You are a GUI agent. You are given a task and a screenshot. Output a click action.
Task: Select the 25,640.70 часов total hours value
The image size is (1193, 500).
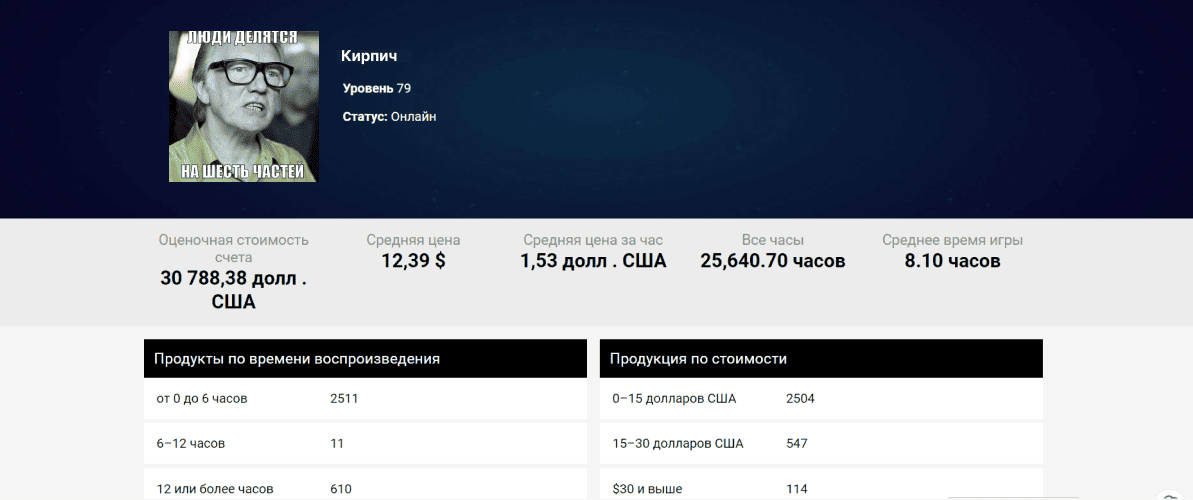(772, 261)
